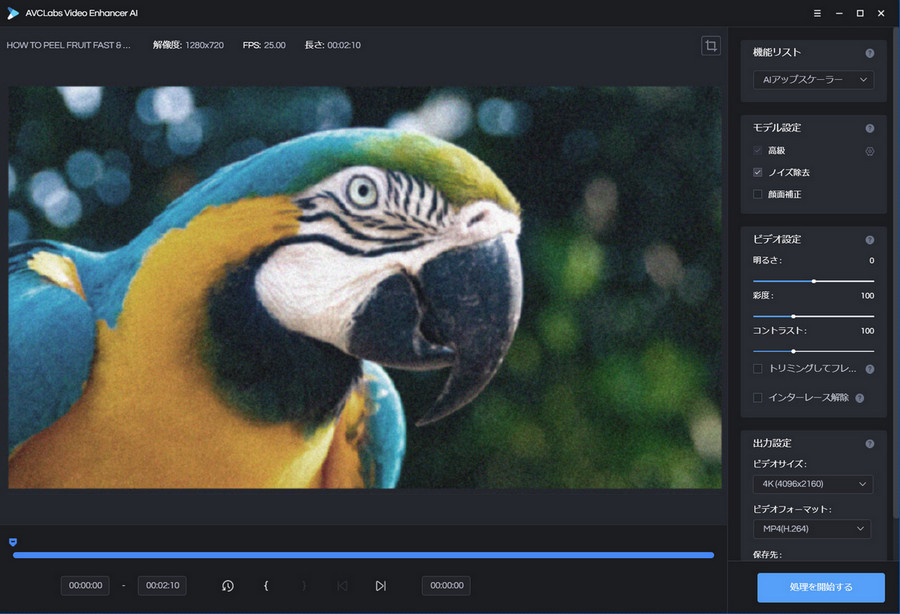Viewport: 900px width, 614px height.
Task: Click the current time field right of frame buttons
Action: [x=446, y=586]
